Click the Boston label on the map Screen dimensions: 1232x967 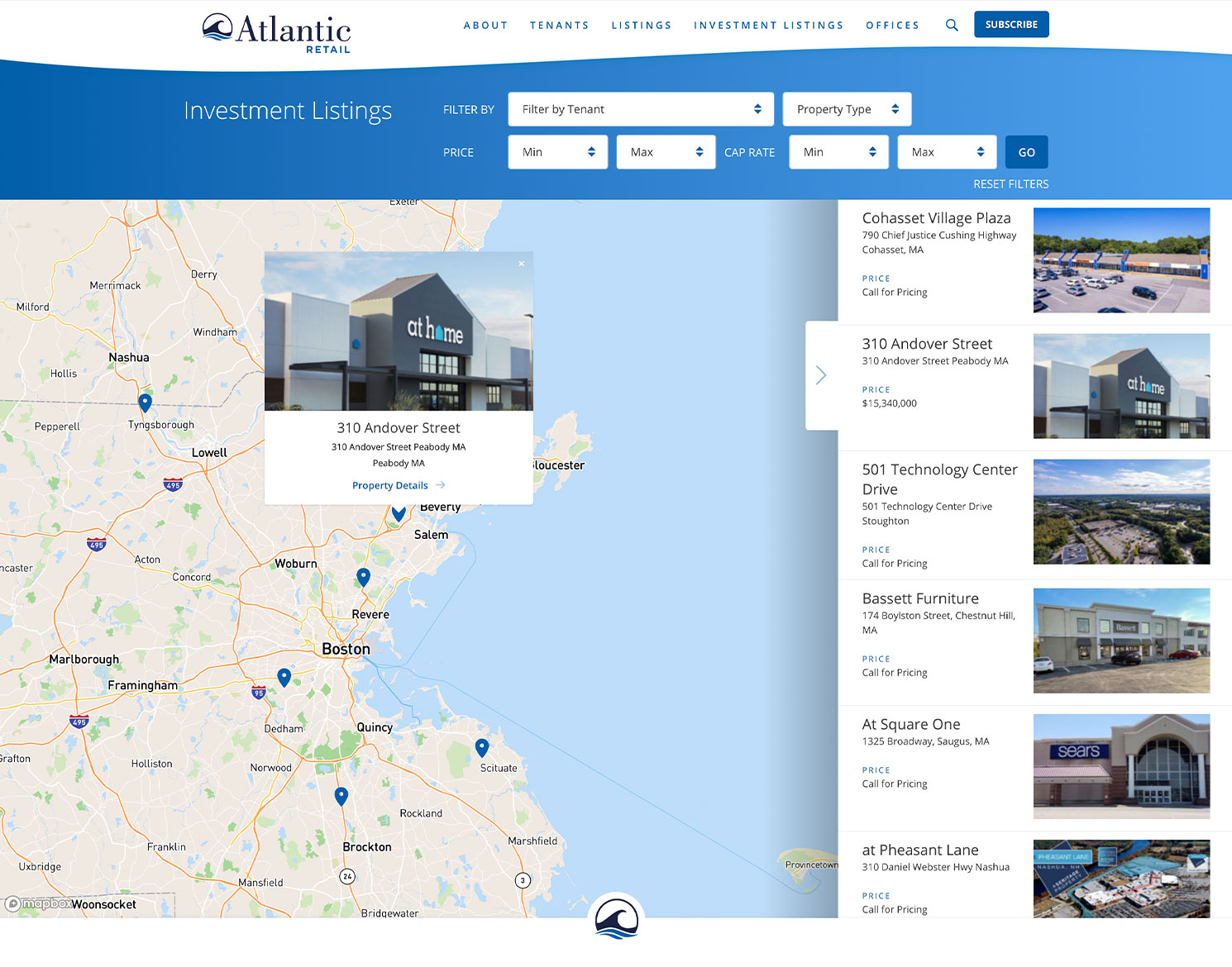pos(346,649)
